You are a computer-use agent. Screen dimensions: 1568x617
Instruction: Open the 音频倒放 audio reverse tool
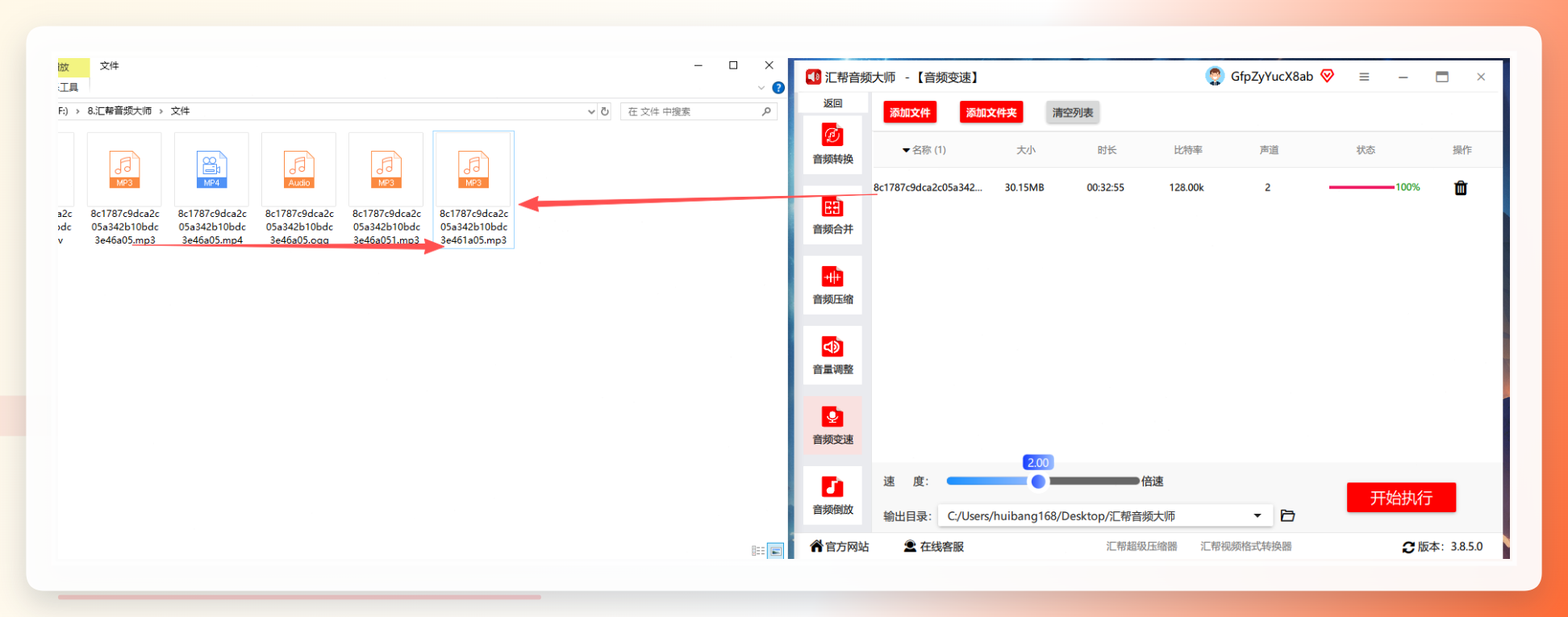832,495
